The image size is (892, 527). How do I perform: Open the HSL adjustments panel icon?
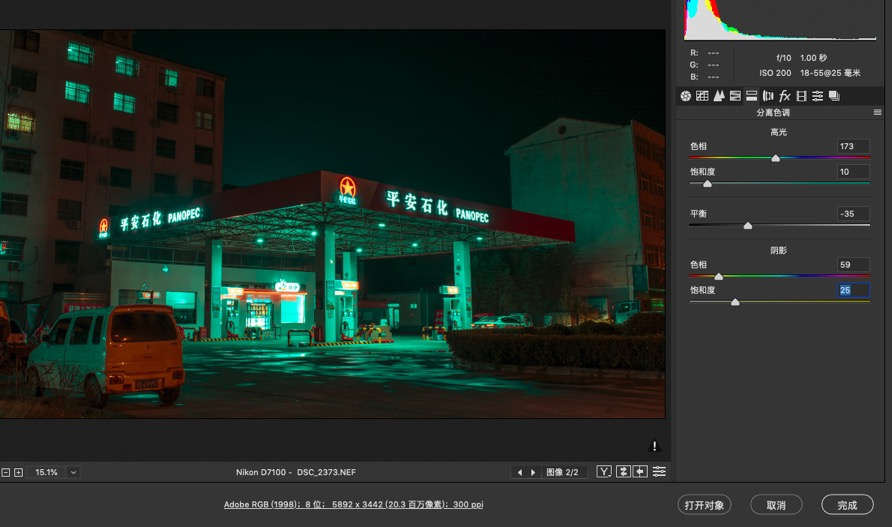coord(735,96)
